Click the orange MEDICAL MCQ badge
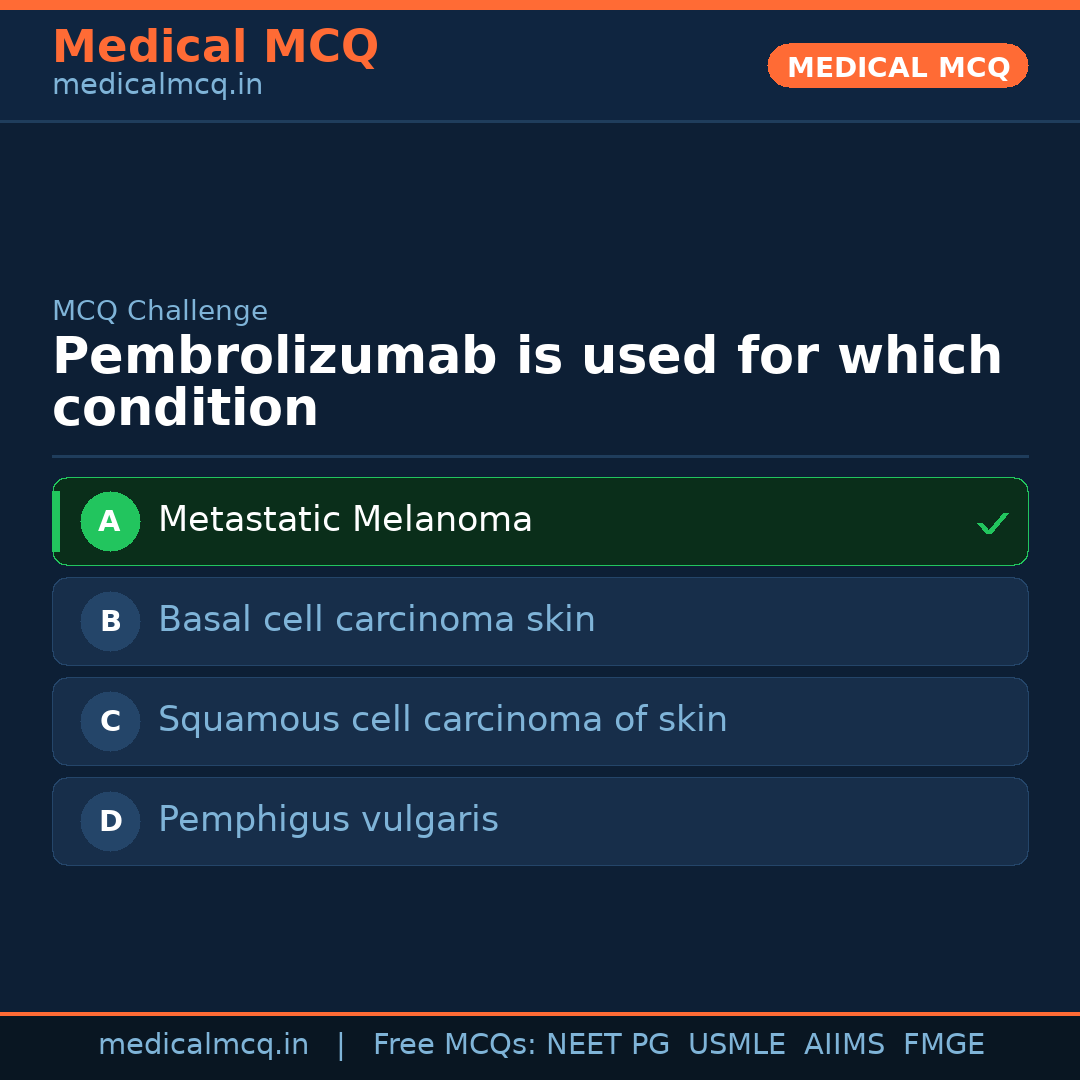 [897, 66]
